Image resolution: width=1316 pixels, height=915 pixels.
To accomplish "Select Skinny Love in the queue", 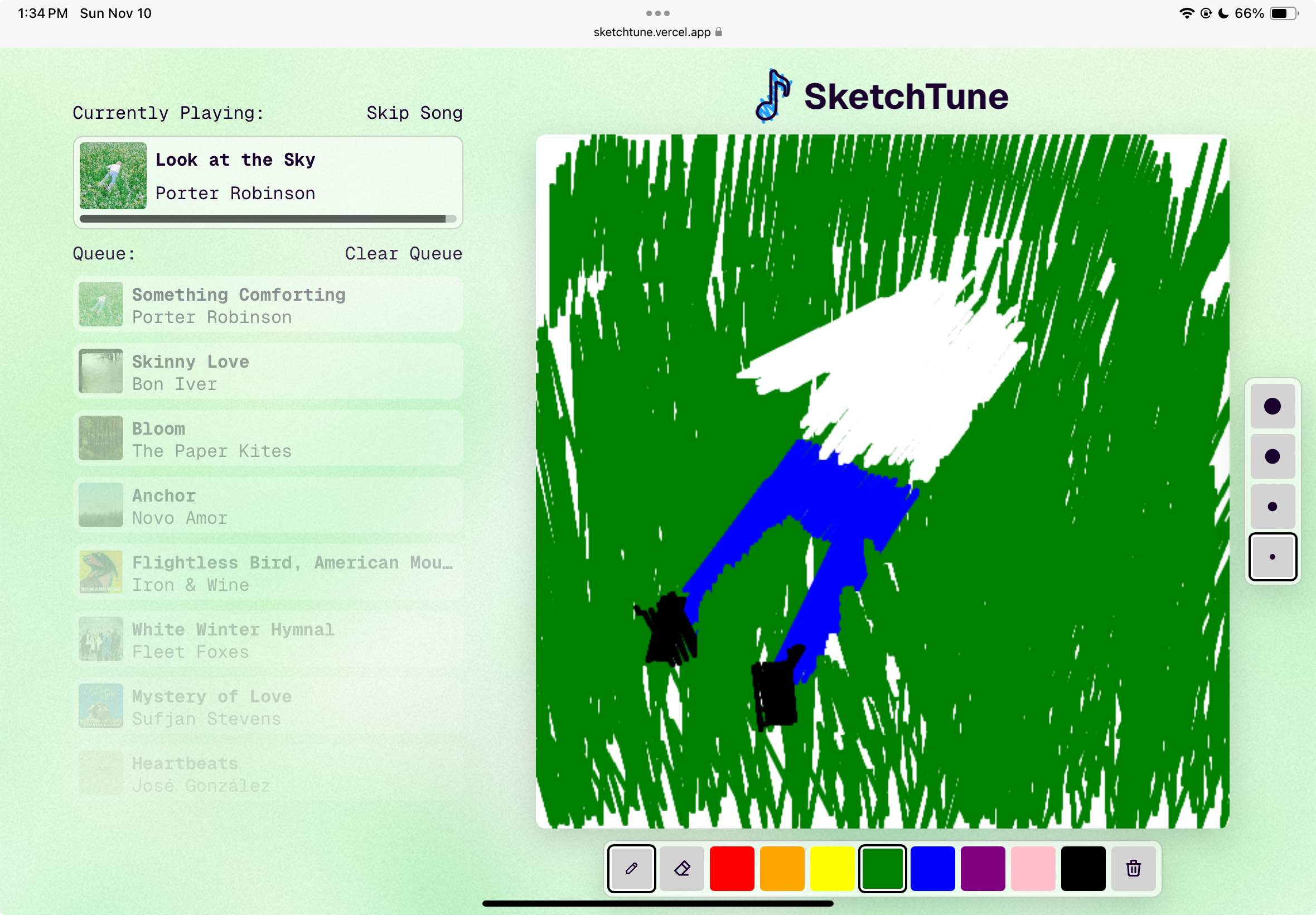I will (x=268, y=372).
